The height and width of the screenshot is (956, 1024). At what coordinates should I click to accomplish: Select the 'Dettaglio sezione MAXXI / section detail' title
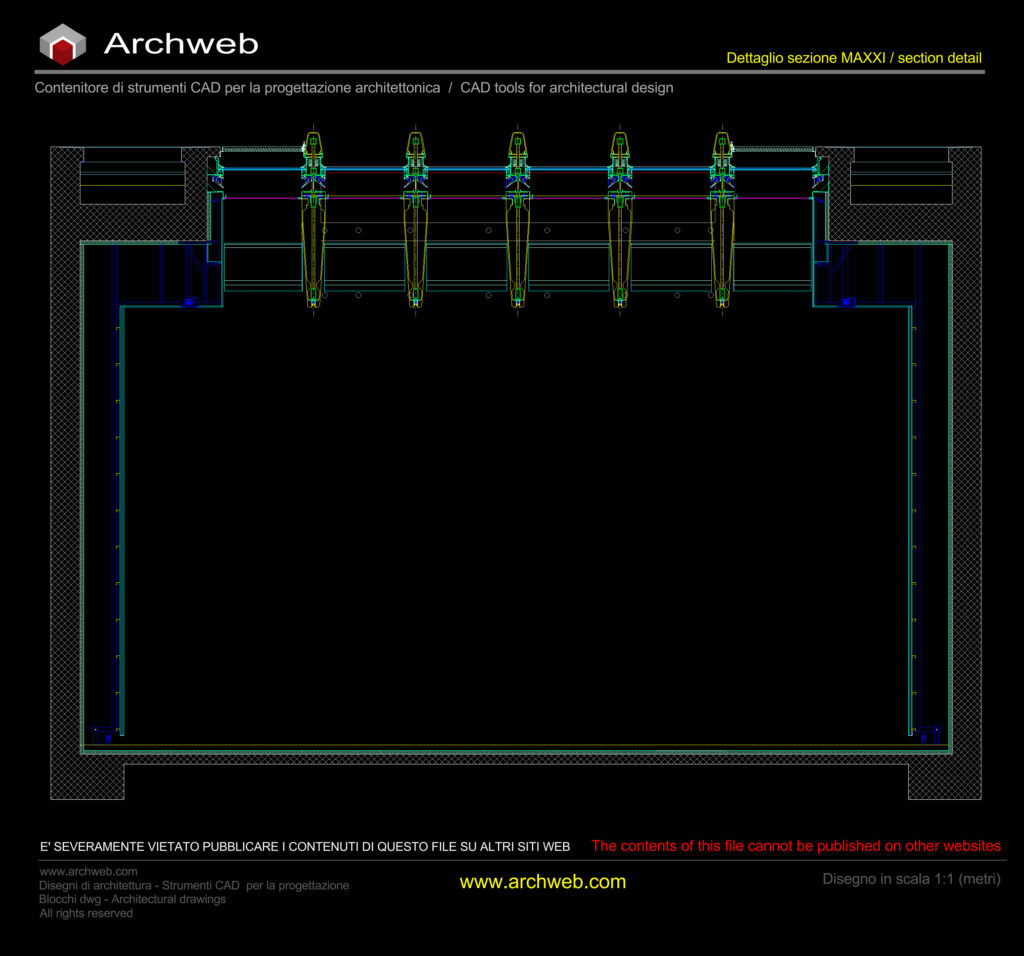[853, 59]
